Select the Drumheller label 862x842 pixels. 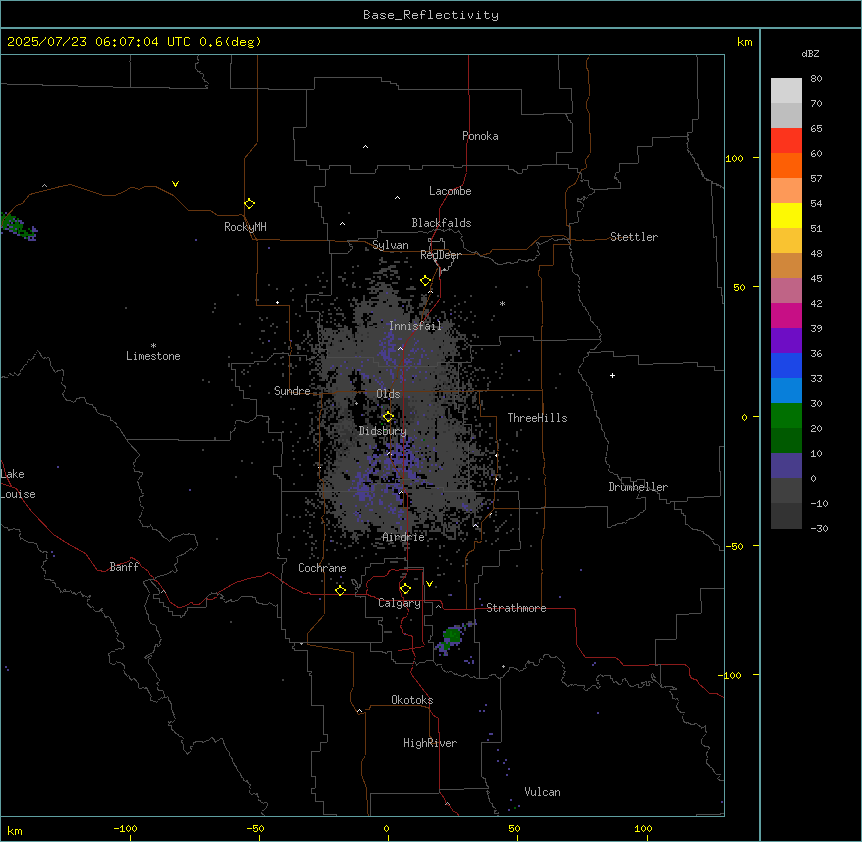(638, 487)
